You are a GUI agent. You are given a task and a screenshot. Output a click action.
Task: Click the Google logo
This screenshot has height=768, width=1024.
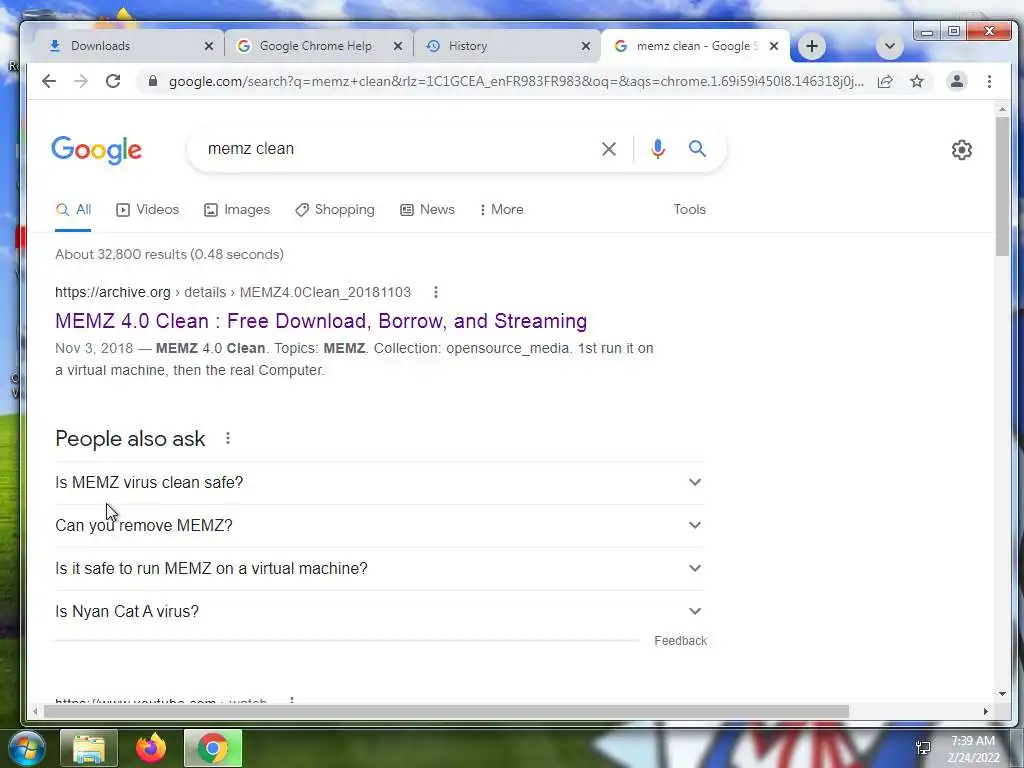click(97, 150)
